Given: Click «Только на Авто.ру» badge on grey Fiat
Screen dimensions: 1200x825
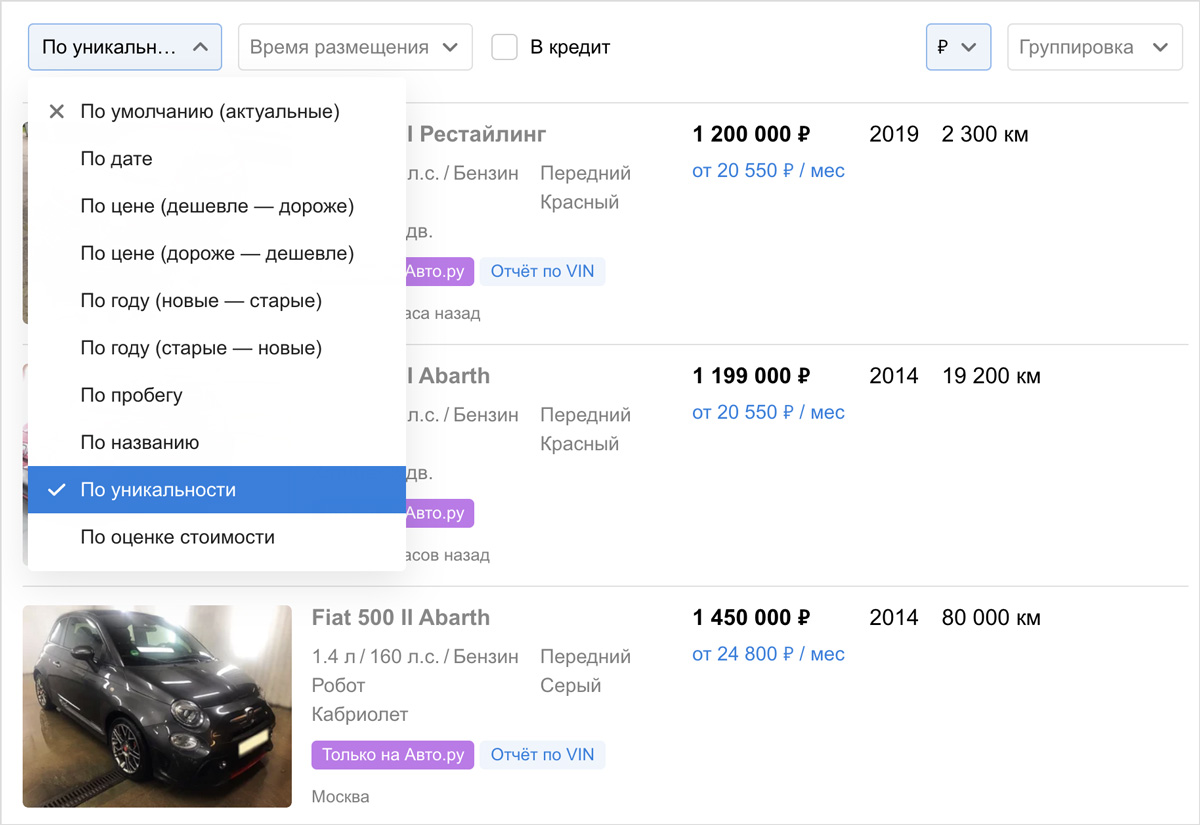Looking at the screenshot, I should tap(393, 755).
